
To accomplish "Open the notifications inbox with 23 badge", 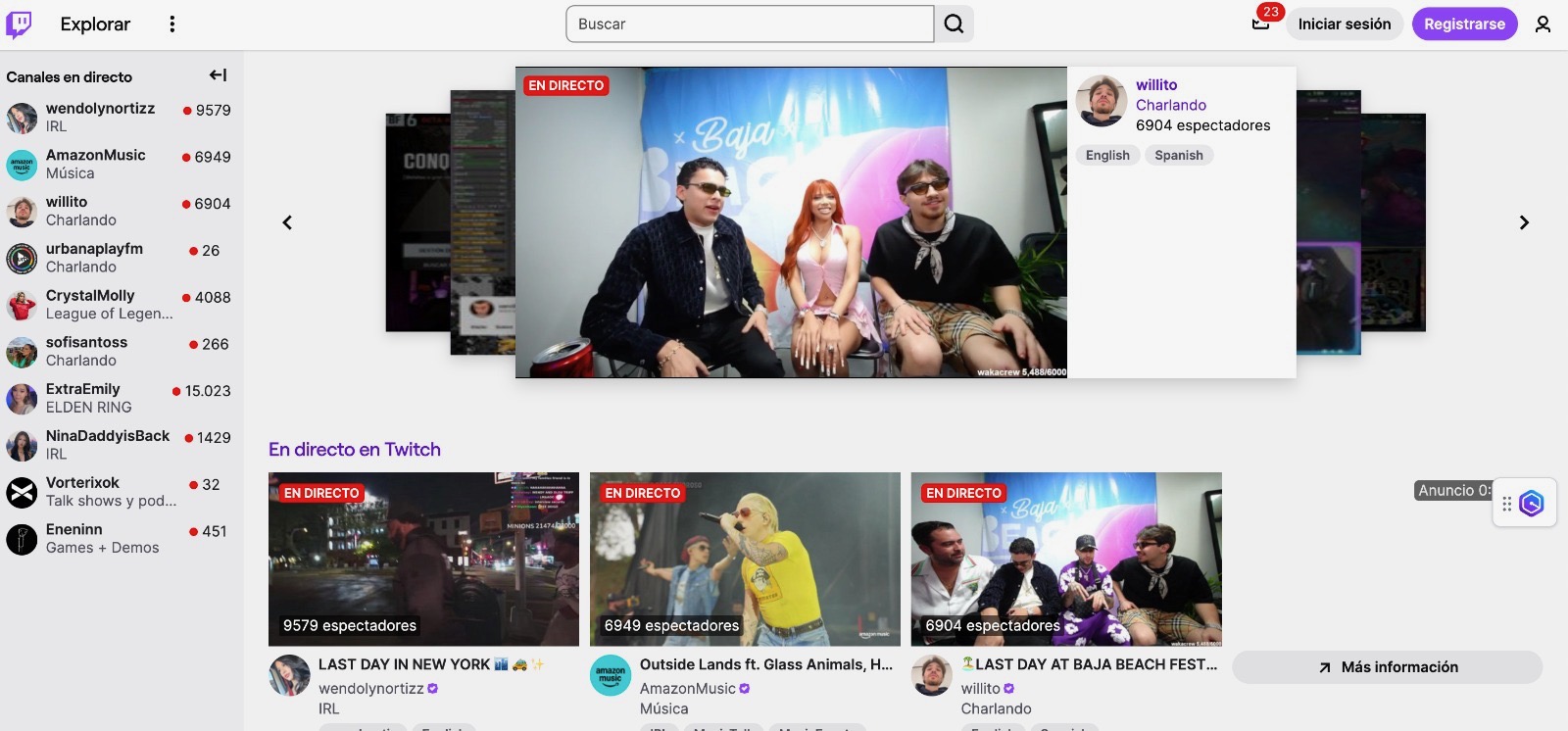I will click(x=1261, y=24).
